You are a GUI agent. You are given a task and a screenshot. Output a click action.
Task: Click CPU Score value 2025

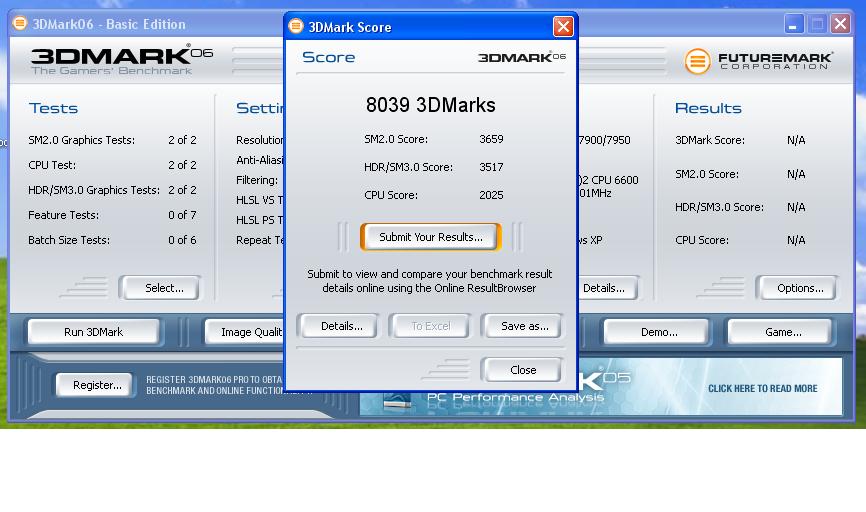491,195
